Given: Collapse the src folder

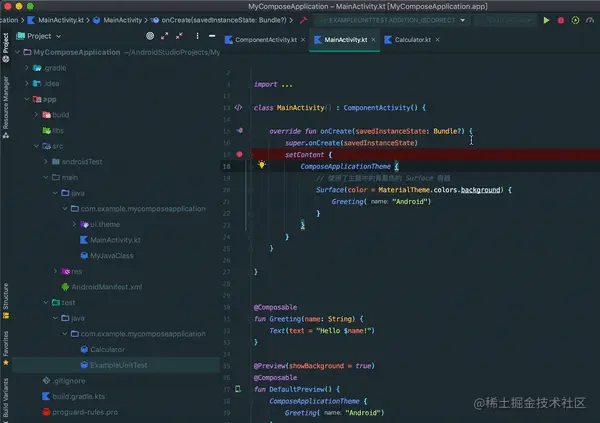Looking at the screenshot, I should click(x=36, y=146).
